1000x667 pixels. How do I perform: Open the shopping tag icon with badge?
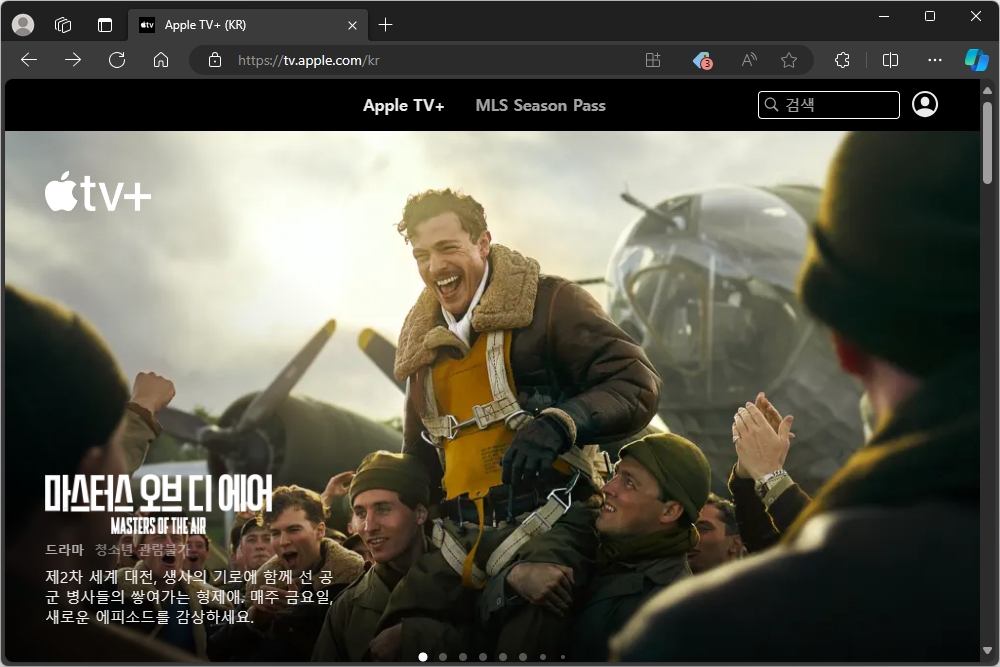(702, 61)
